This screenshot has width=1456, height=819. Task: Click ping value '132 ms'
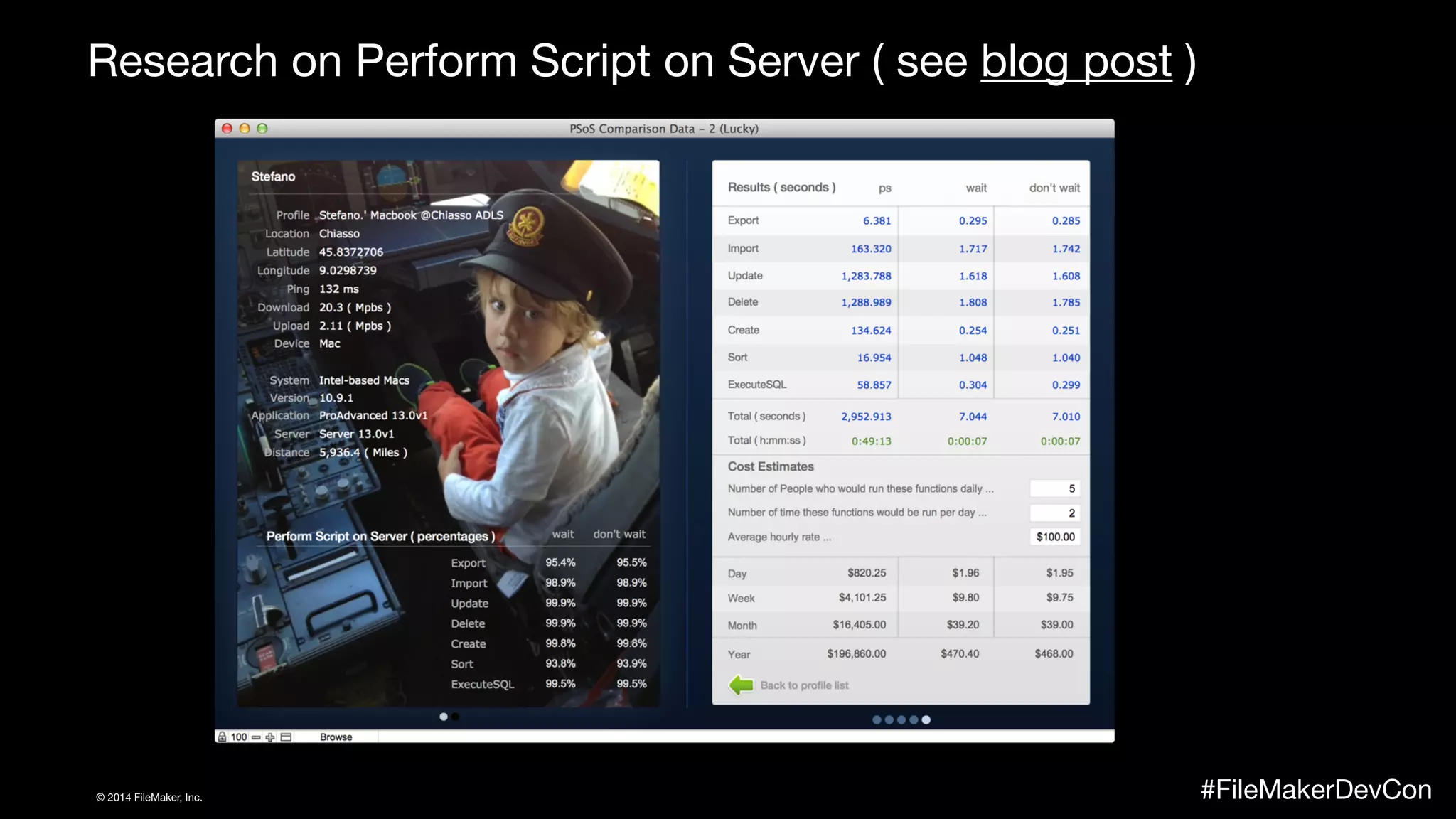click(x=339, y=289)
